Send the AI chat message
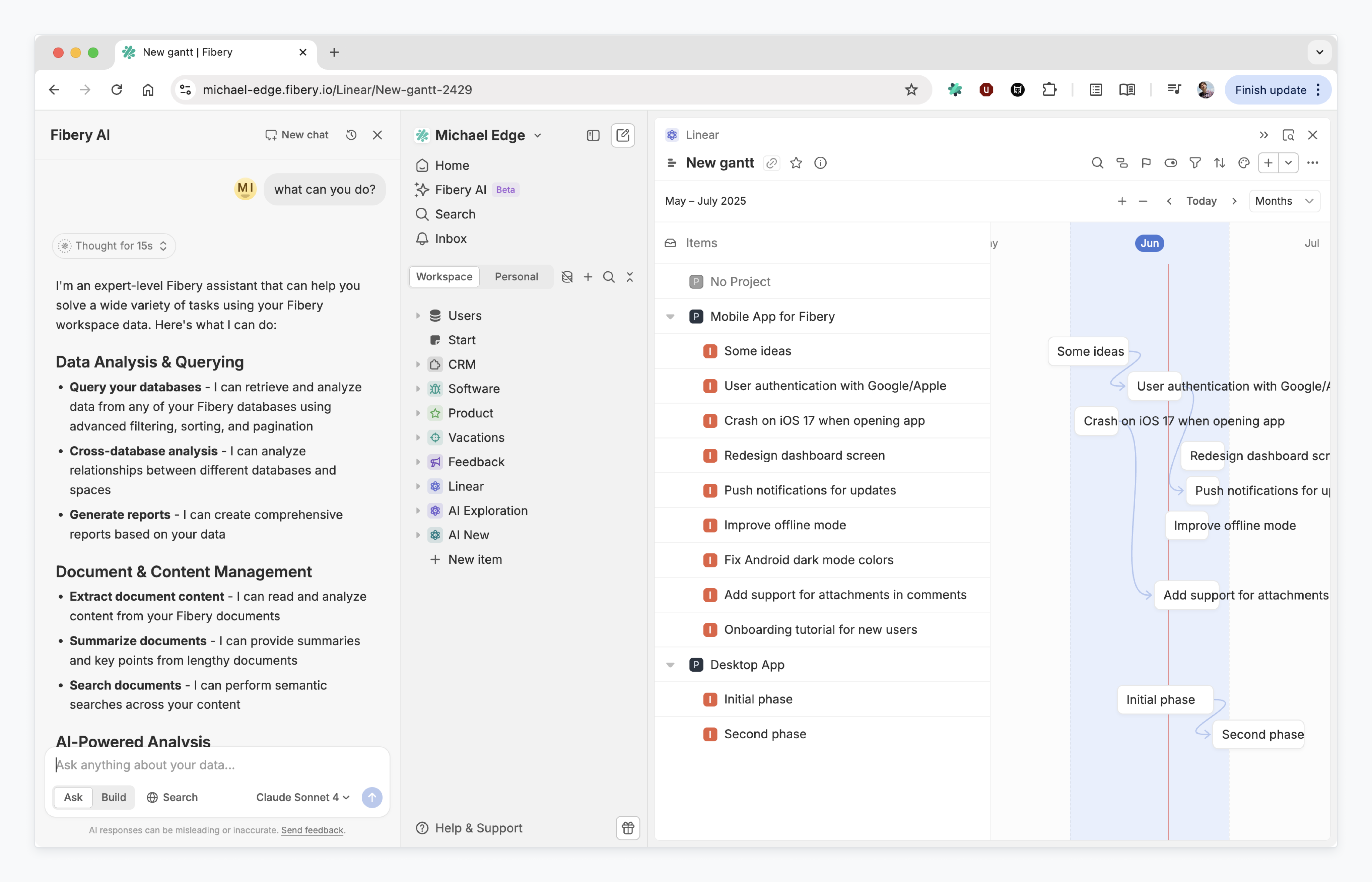 pos(372,797)
